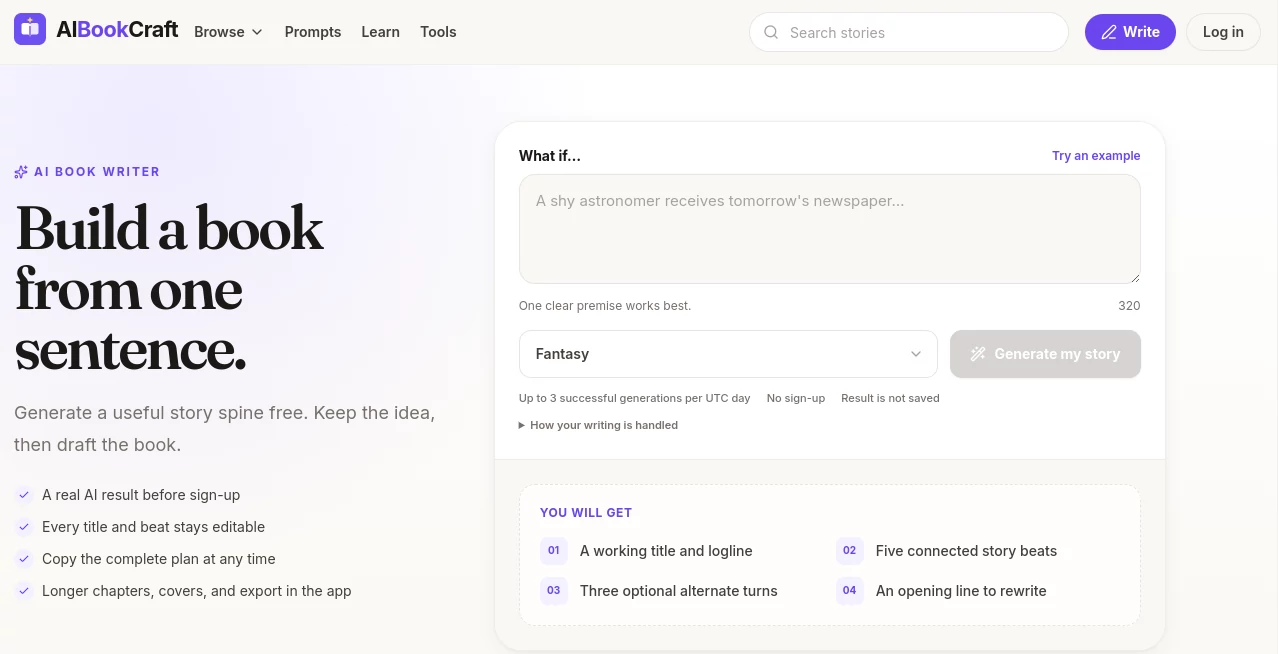Click checkmark icon beside 'Every title and beat'
Image resolution: width=1278 pixels, height=654 pixels.
pos(24,527)
